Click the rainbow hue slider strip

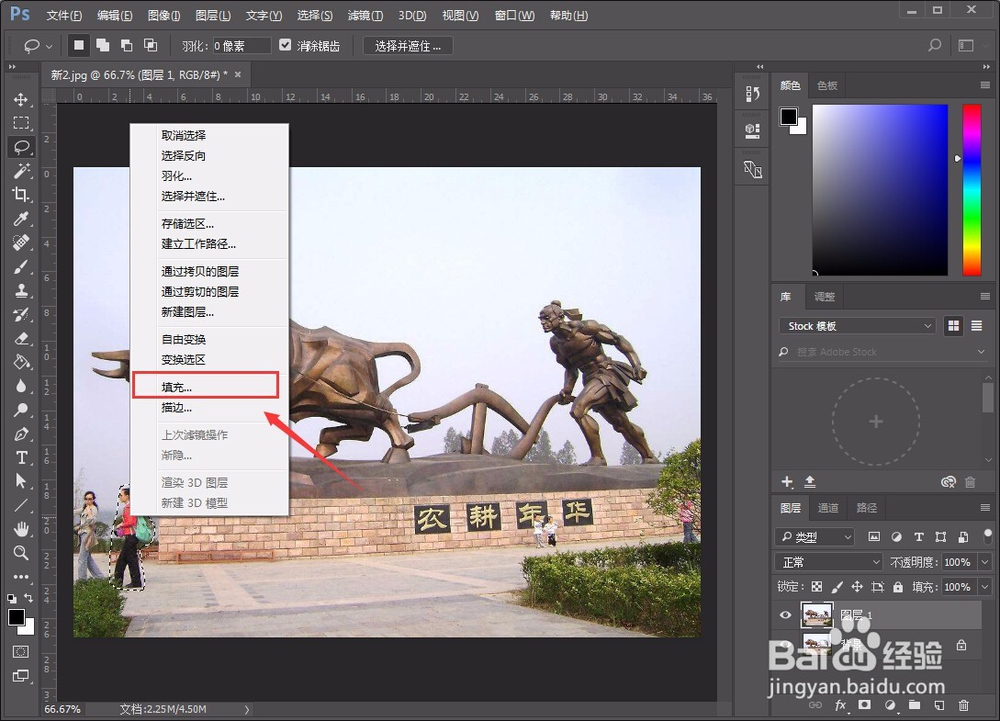pos(971,190)
